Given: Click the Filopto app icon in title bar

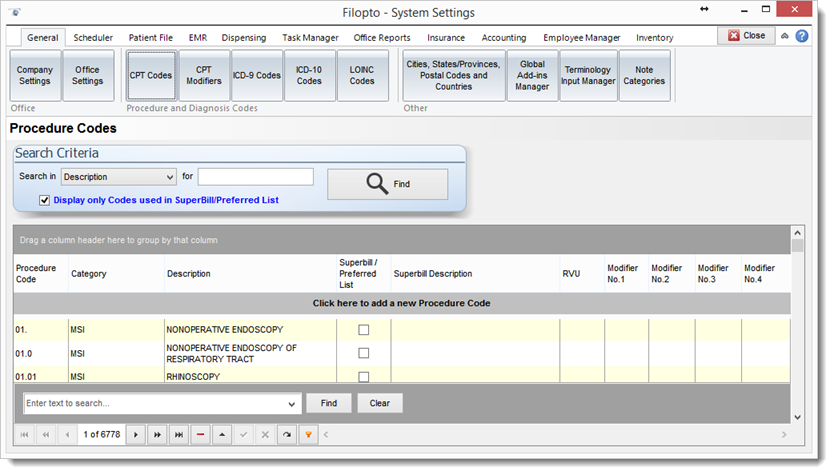Looking at the screenshot, I should (15, 12).
